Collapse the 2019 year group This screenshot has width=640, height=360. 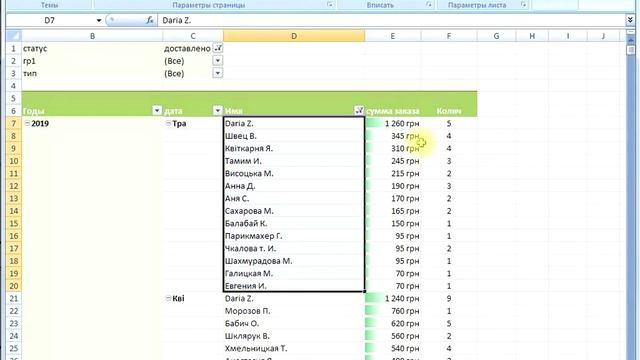point(27,123)
